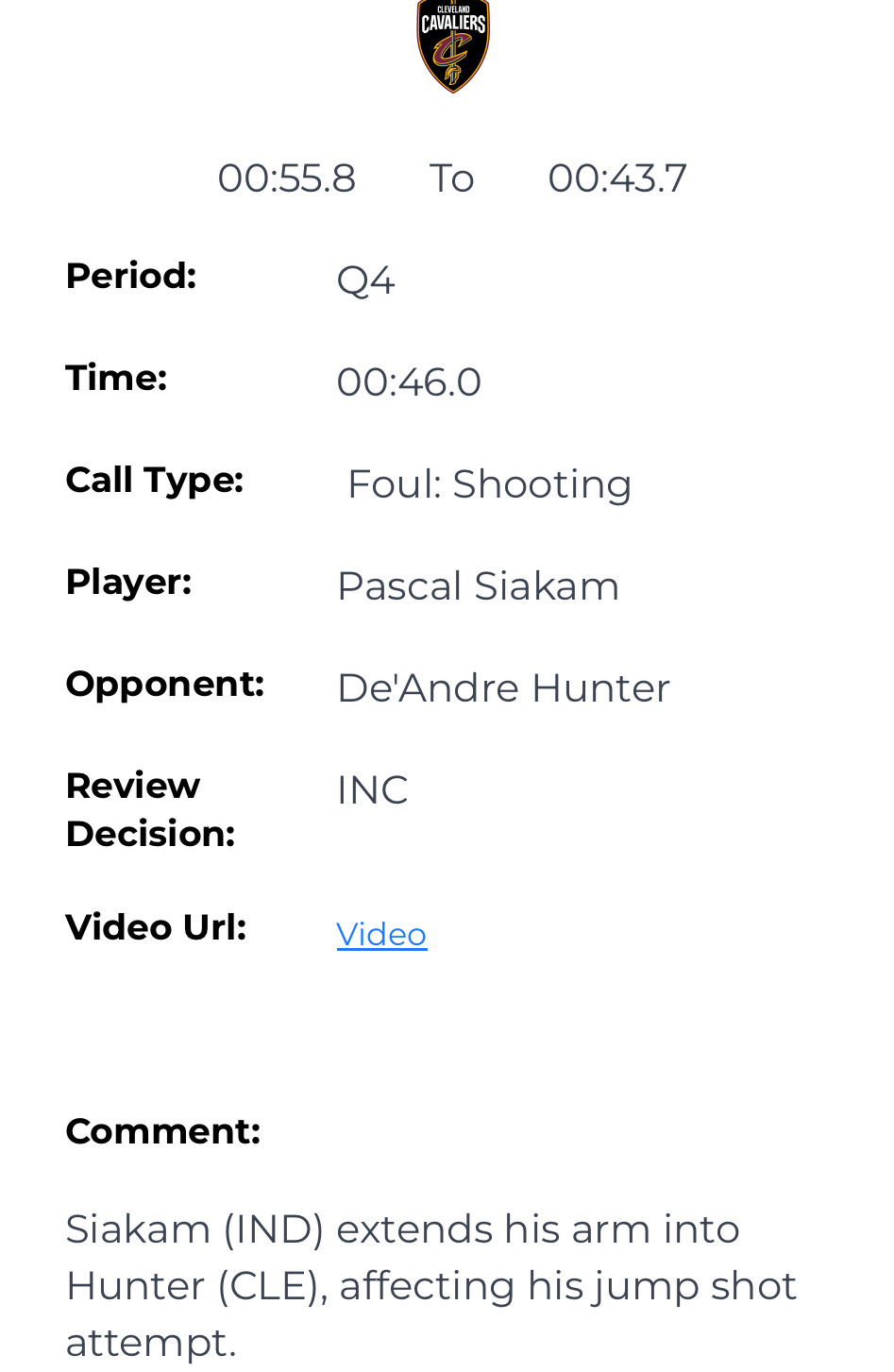Image resolution: width=894 pixels, height=1372 pixels.
Task: Click the Player label
Action: (x=128, y=582)
